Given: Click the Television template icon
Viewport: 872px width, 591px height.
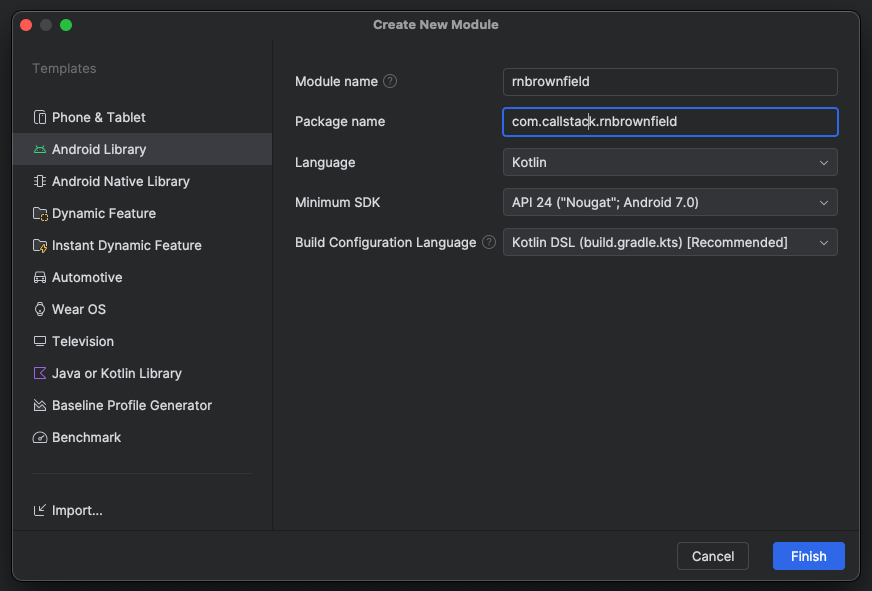Looking at the screenshot, I should point(40,341).
